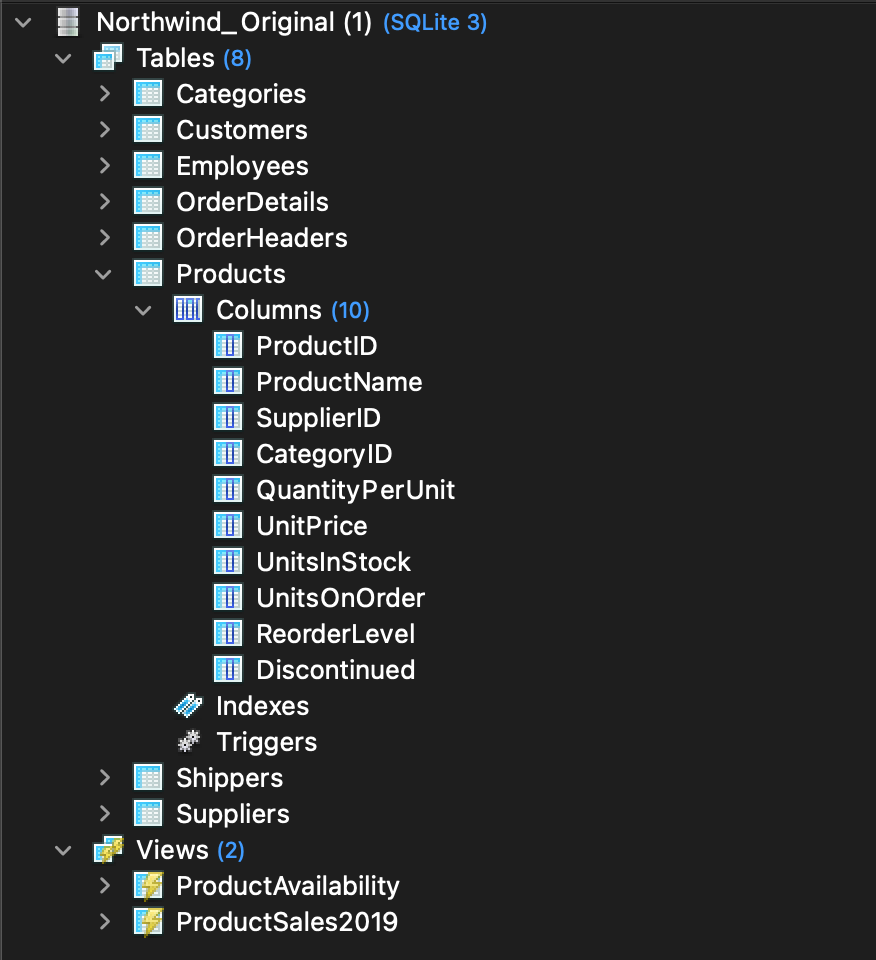The image size is (876, 960).
Task: Click the SQLite 3 label
Action: click(x=434, y=21)
